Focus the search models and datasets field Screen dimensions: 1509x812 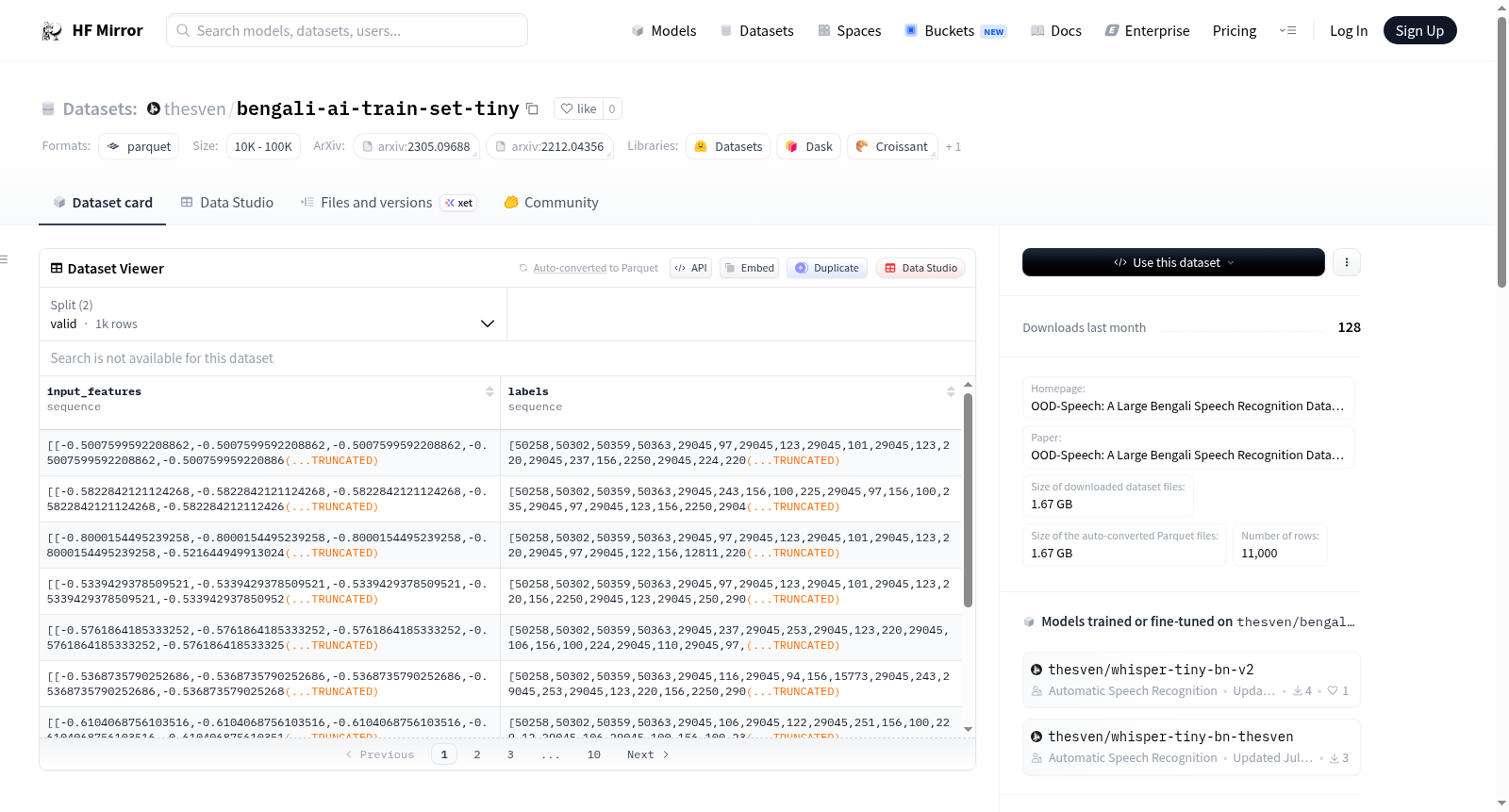[x=347, y=30]
